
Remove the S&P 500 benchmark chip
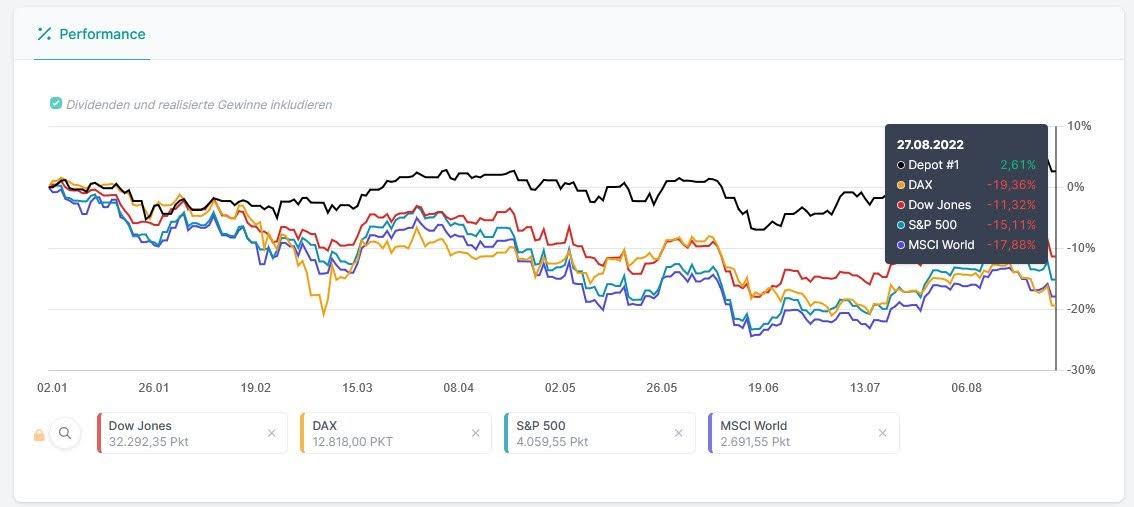pos(678,433)
